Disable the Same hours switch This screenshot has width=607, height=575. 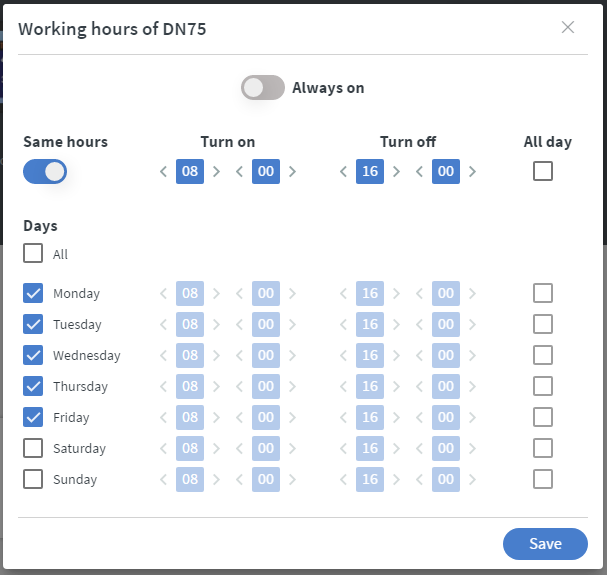45,172
